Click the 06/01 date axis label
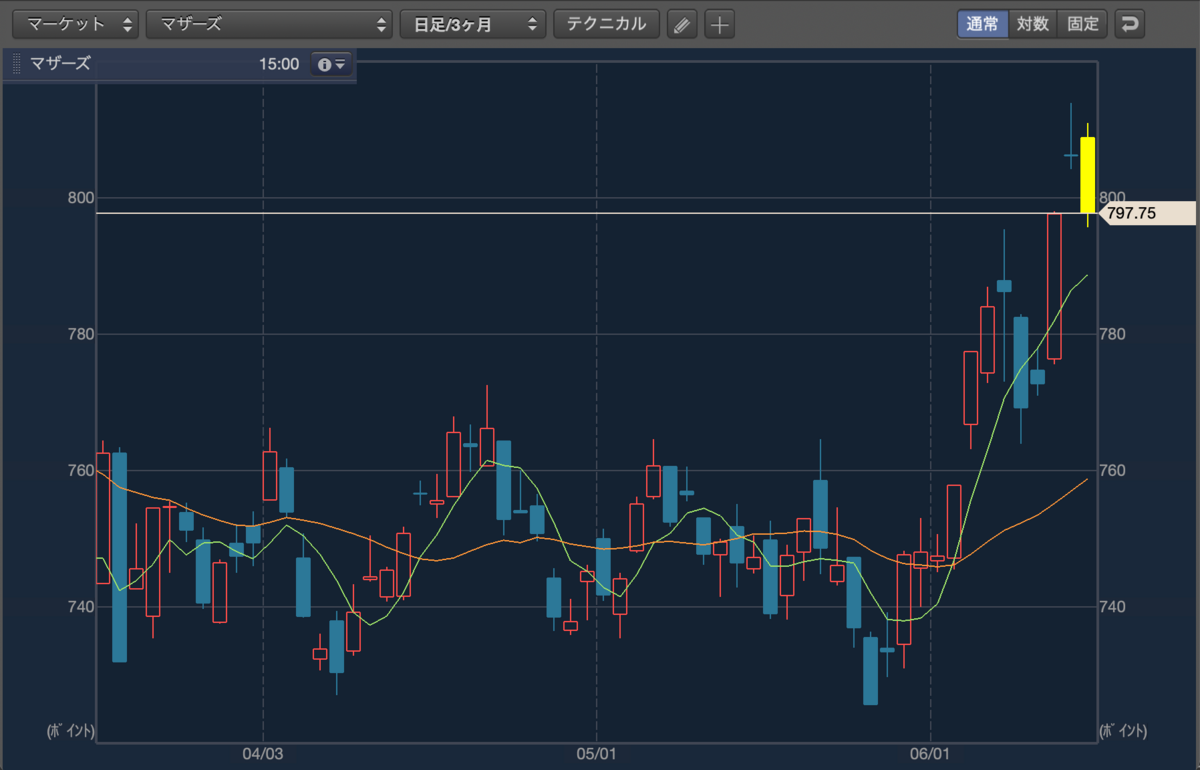 [x=930, y=753]
